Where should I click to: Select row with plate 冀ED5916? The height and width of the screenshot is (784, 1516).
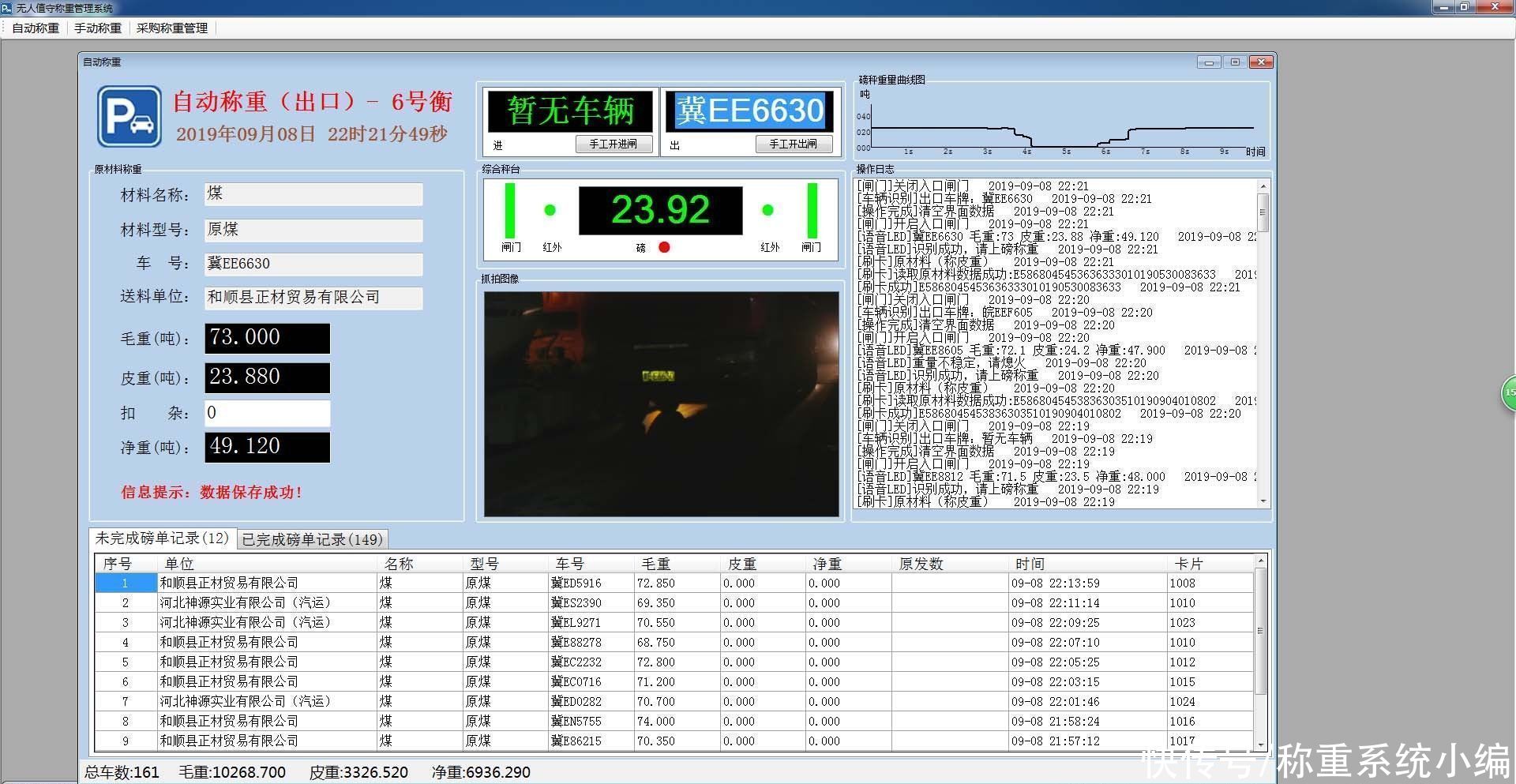click(674, 583)
